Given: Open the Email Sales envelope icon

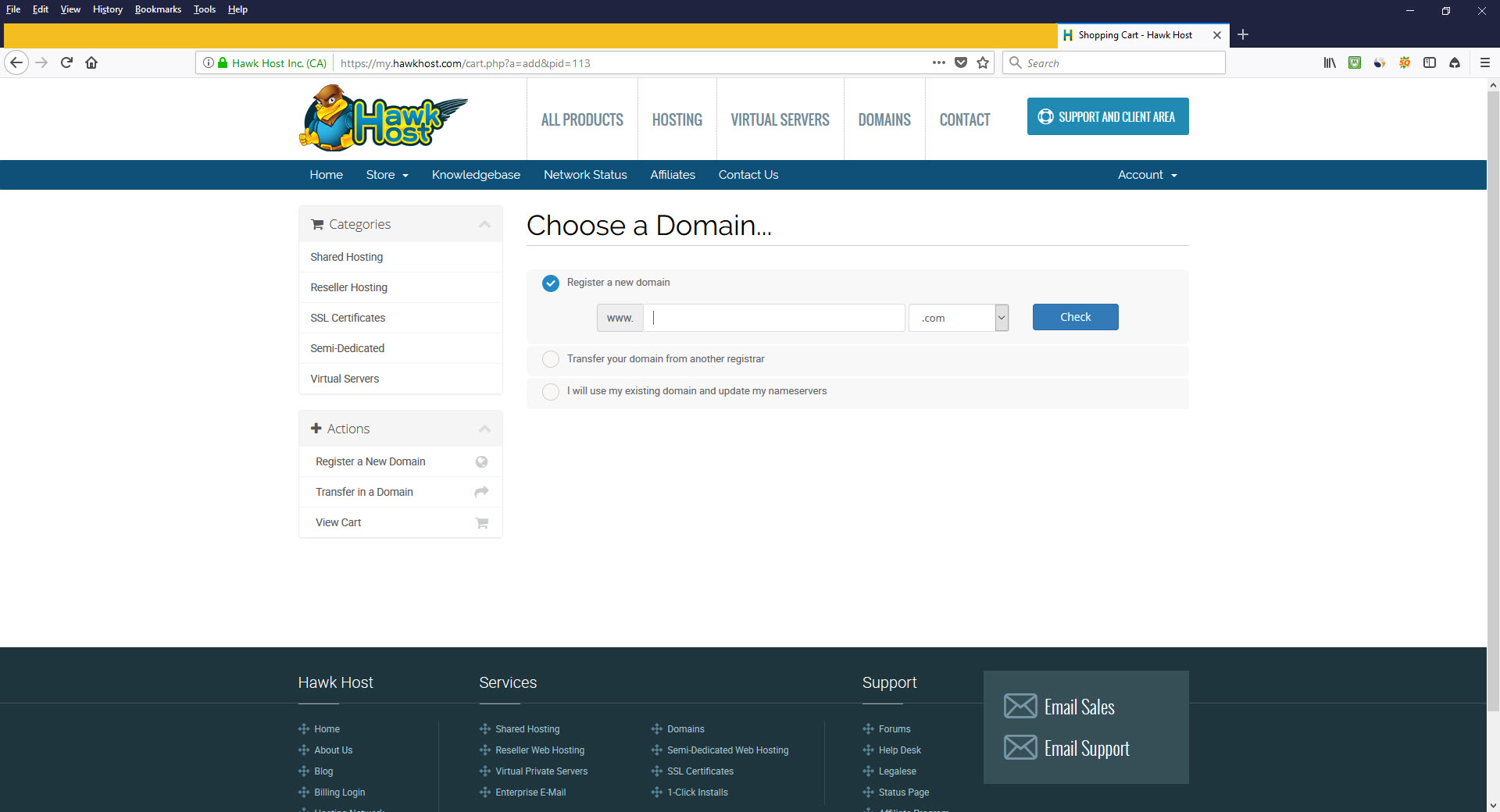Looking at the screenshot, I should 1020,706.
